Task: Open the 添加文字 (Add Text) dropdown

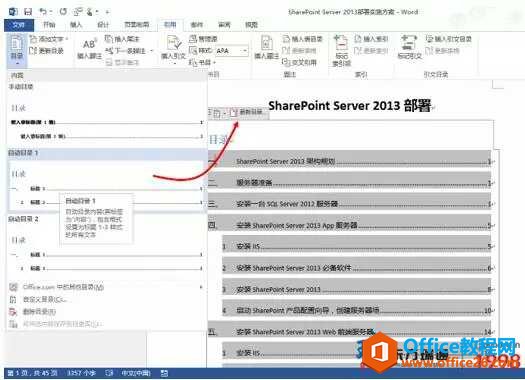Action: (x=49, y=39)
